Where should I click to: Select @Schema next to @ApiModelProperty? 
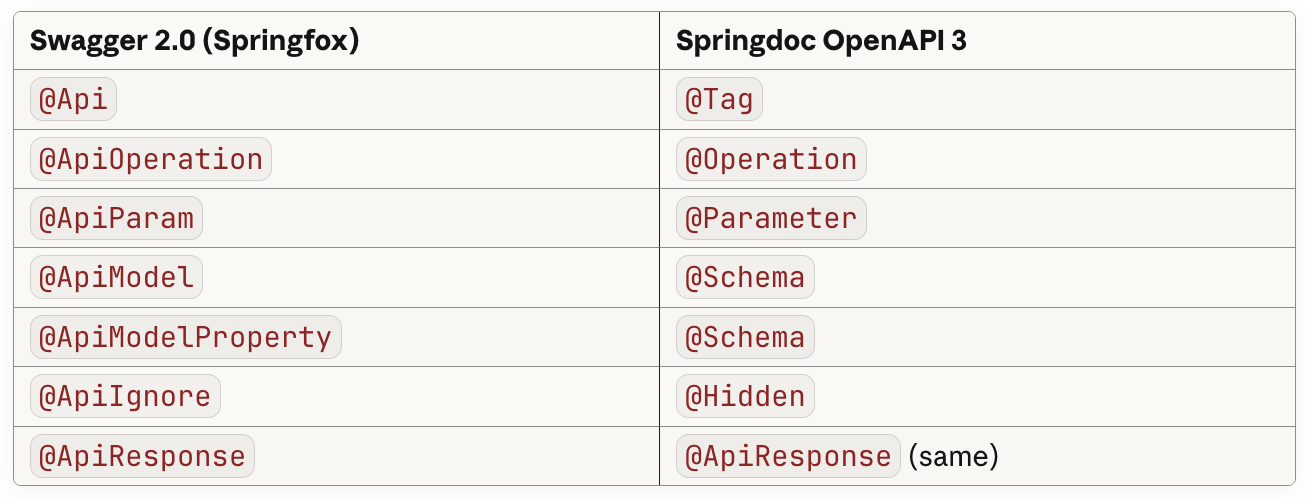pyautogui.click(x=745, y=337)
